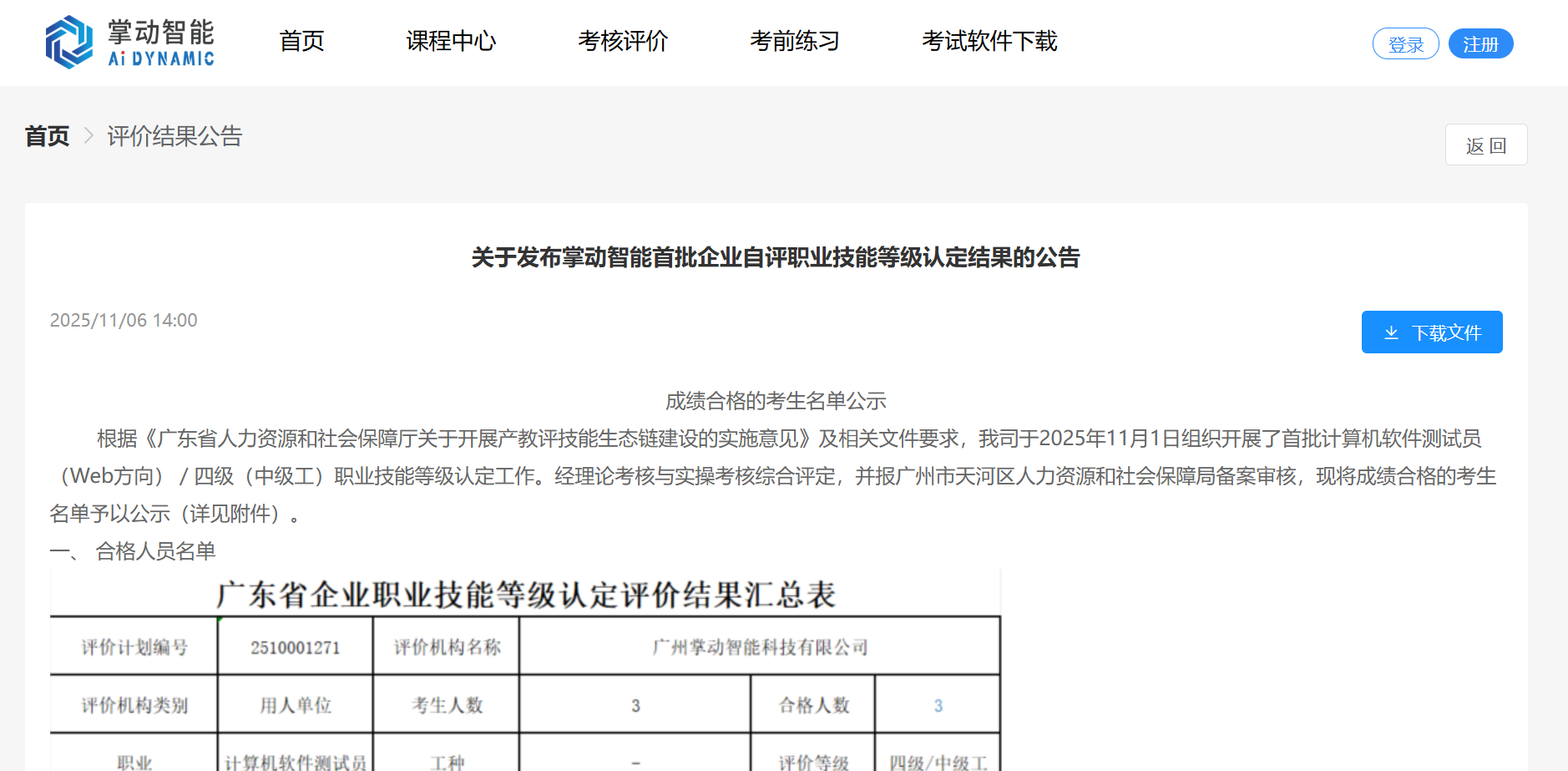Screen dimensions: 1568x771
Task: Click the 返回 button
Action: [x=1485, y=145]
